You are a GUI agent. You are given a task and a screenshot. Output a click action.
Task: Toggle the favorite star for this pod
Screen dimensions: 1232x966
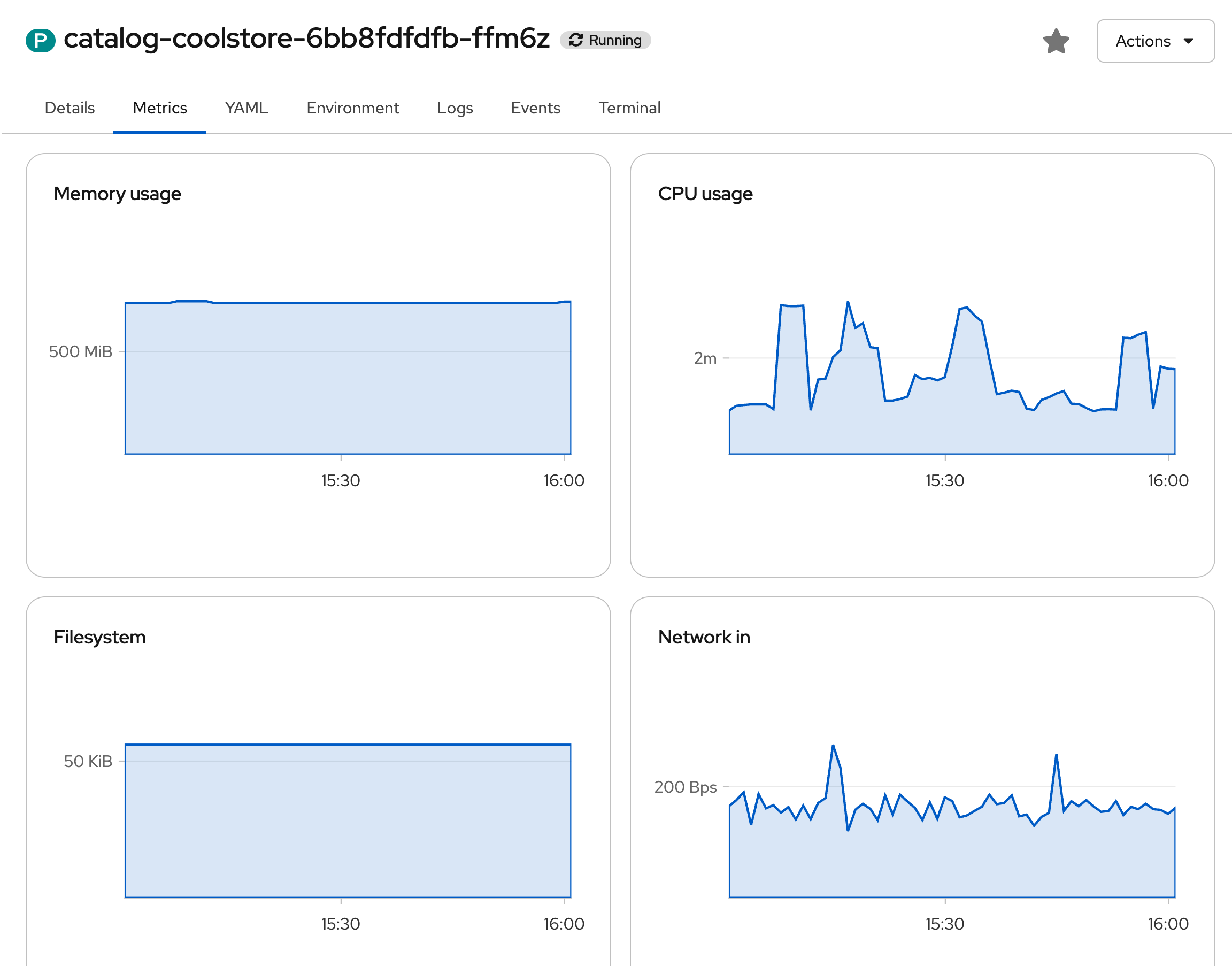coord(1056,41)
